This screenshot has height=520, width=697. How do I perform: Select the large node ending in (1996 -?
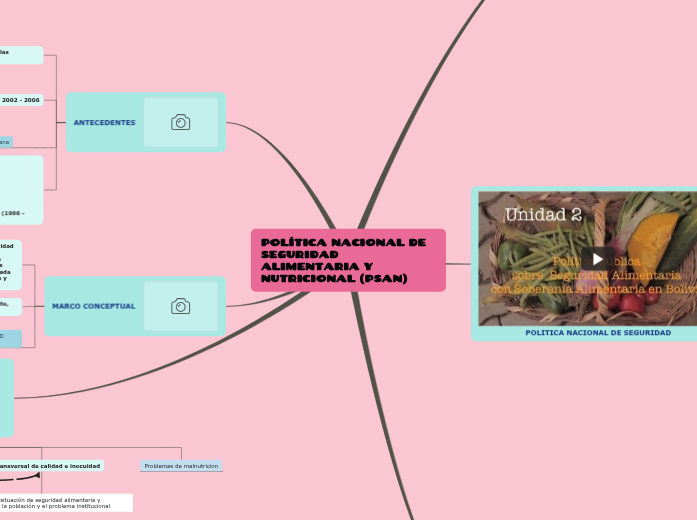click(21, 188)
